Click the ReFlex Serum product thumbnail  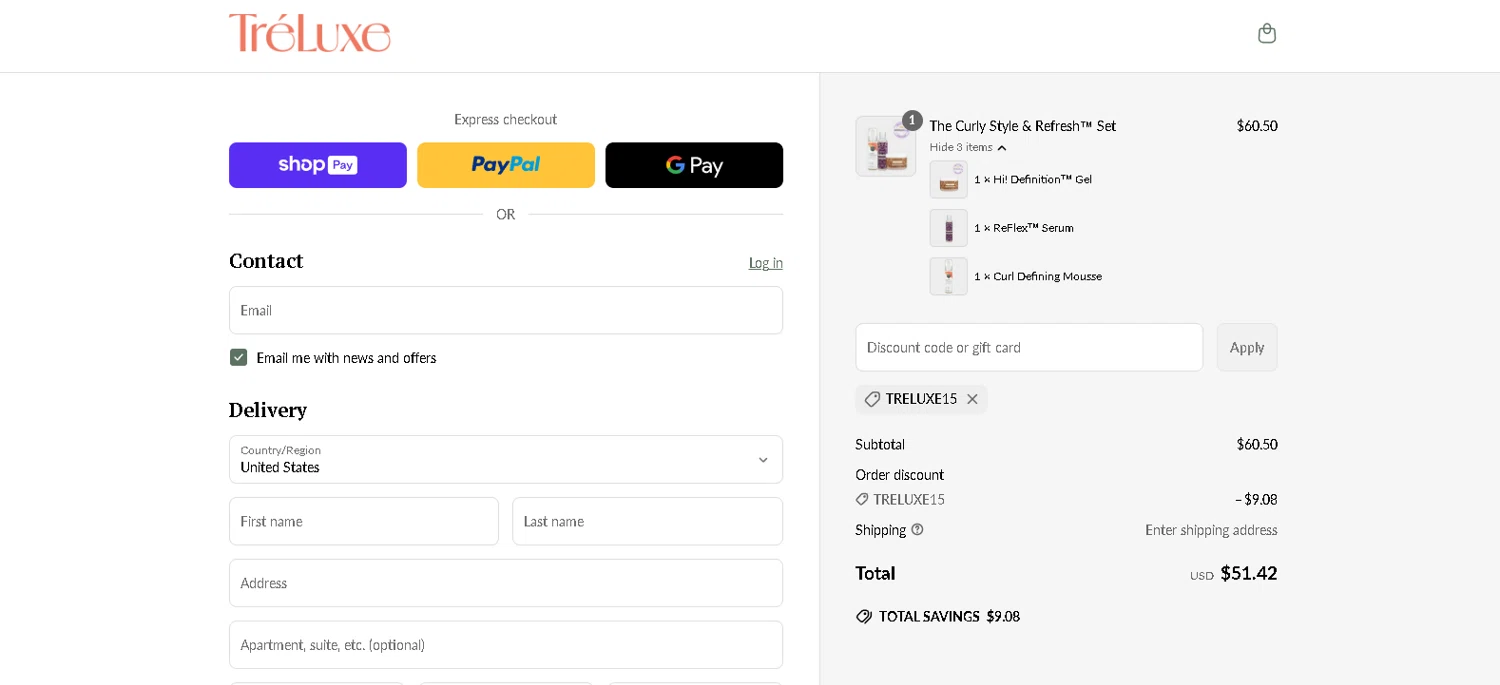pos(948,228)
